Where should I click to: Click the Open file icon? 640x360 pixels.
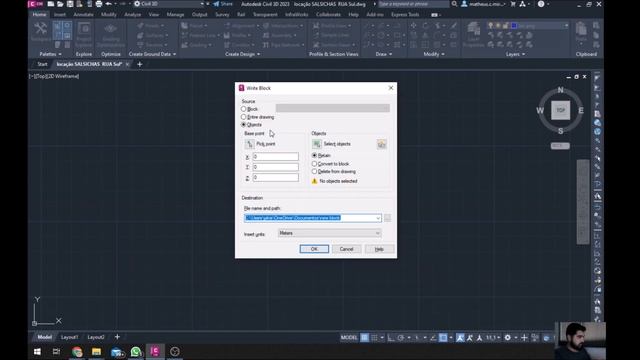(x=60, y=4)
